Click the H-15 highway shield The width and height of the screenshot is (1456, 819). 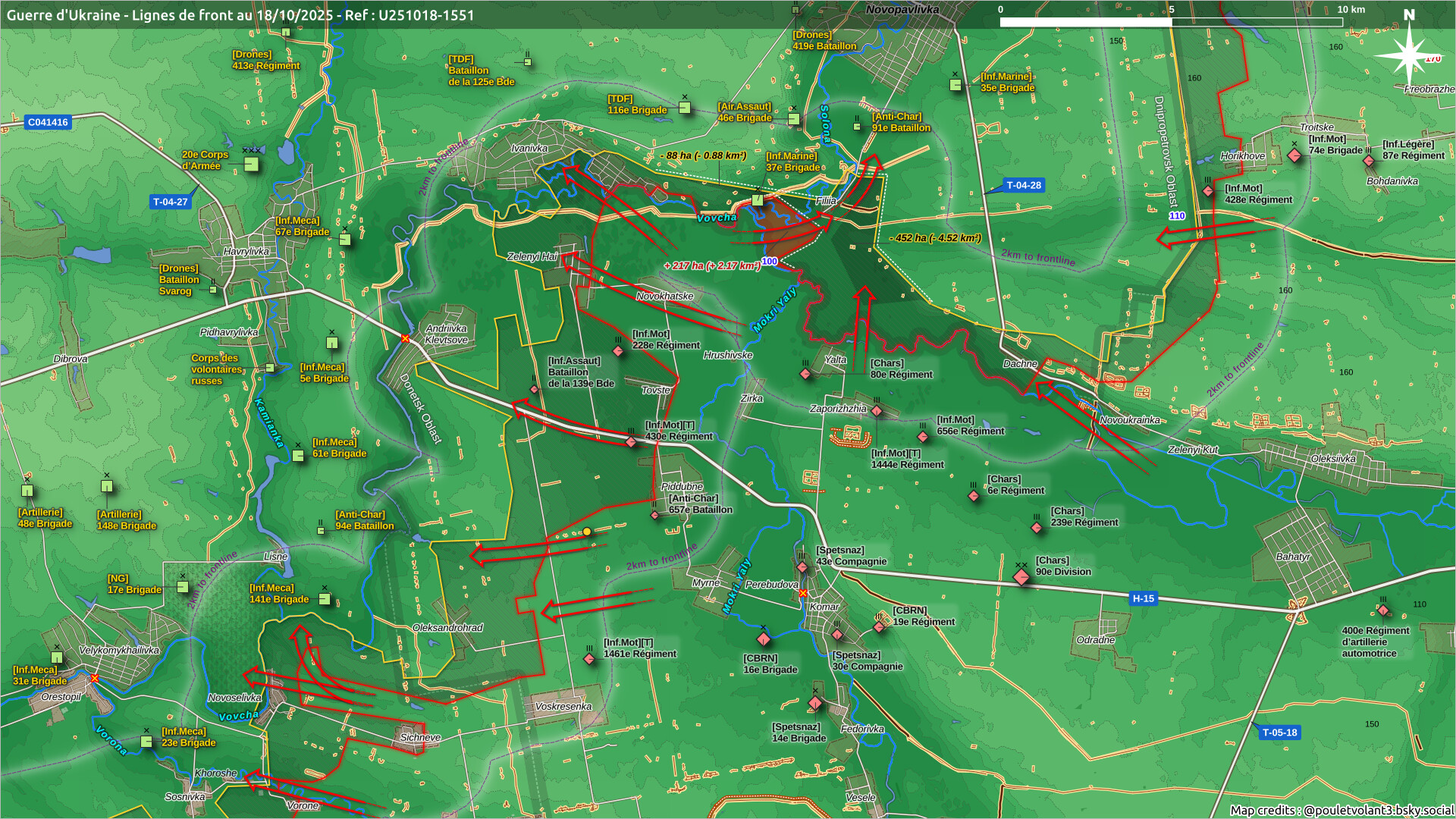coord(1143,598)
